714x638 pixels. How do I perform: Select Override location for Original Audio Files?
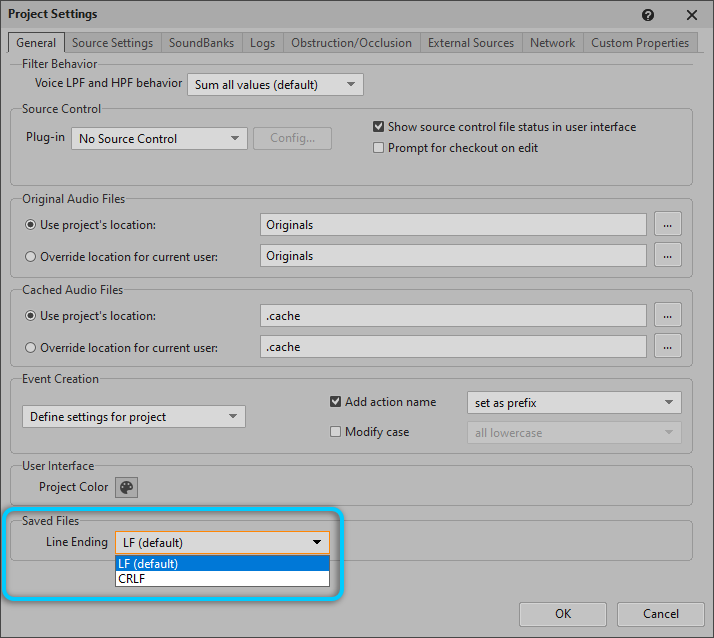(31, 257)
